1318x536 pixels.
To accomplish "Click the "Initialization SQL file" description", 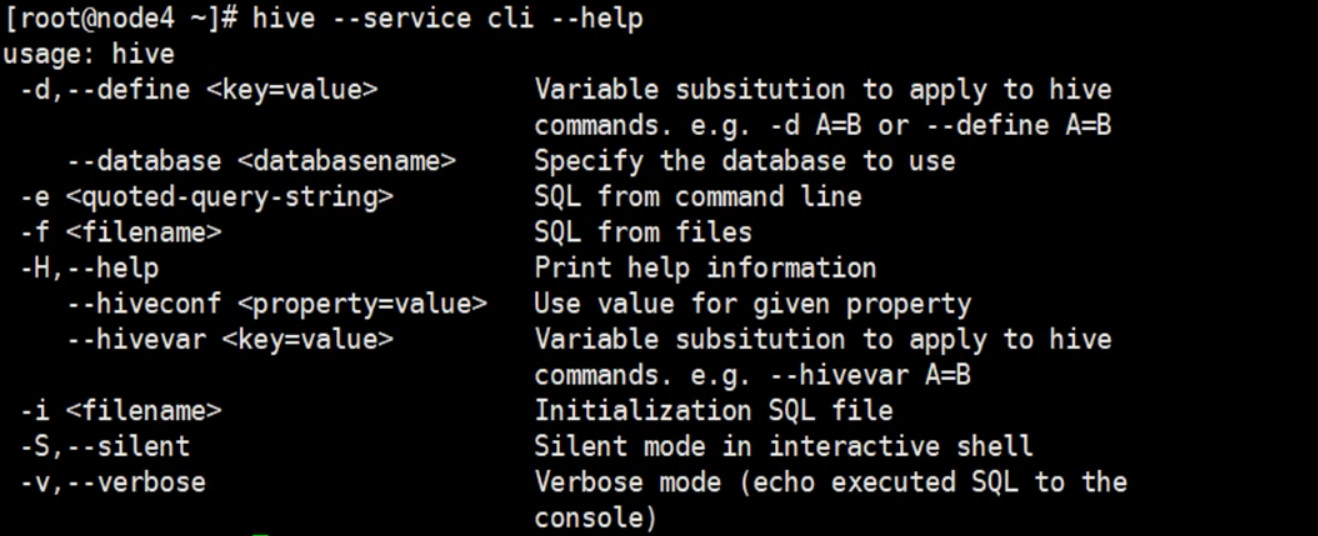I will click(x=713, y=411).
